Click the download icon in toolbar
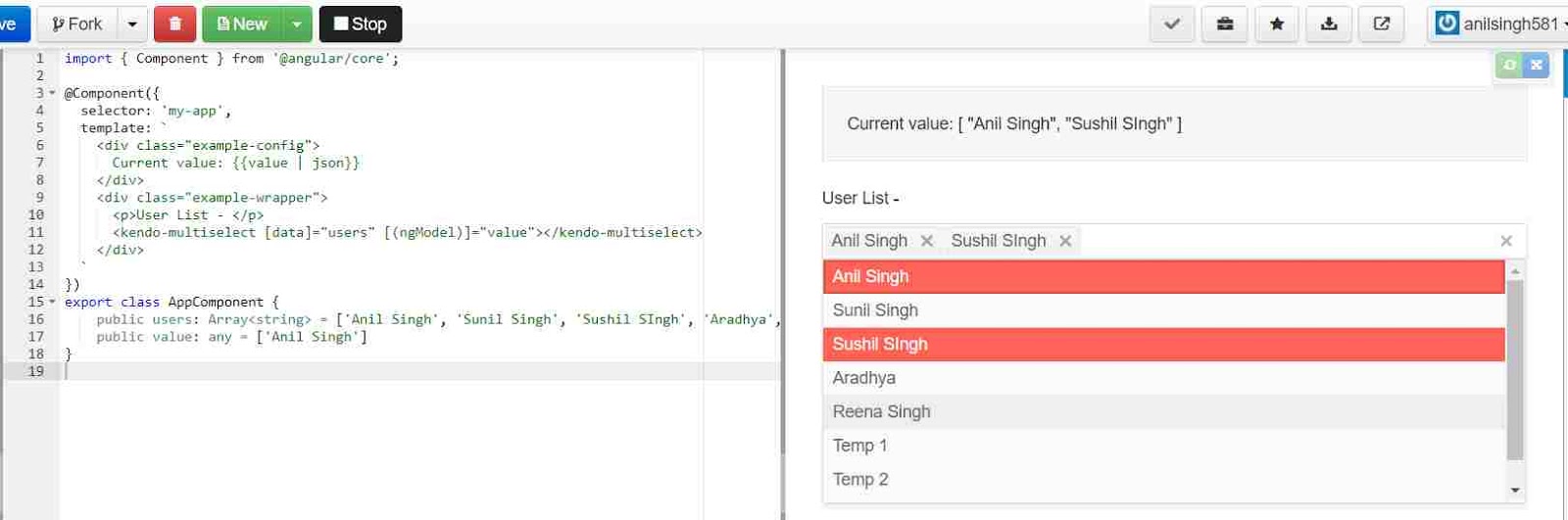This screenshot has height=520, width=1568. pos(1329,24)
